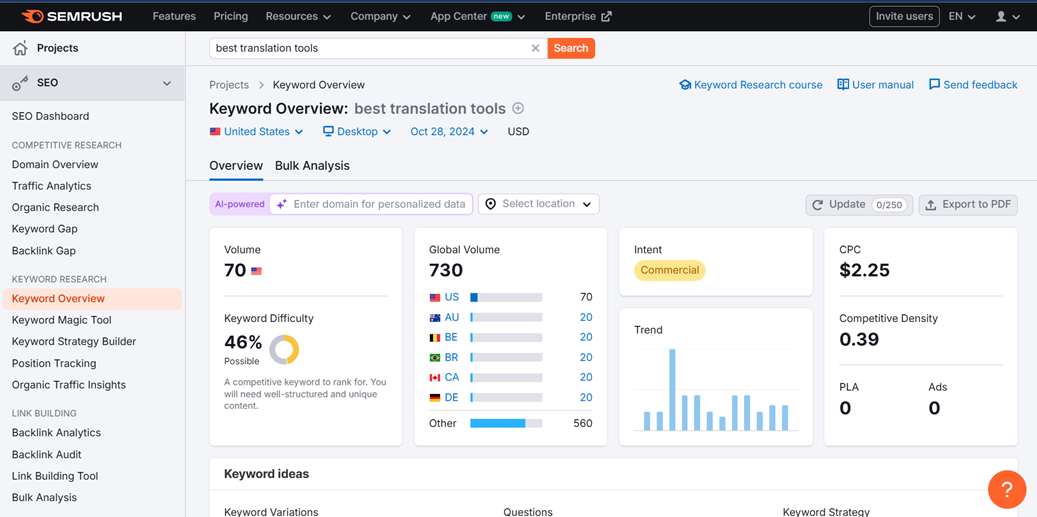Open Traffic Analytics in sidebar
This screenshot has width=1037, height=517.
point(52,186)
